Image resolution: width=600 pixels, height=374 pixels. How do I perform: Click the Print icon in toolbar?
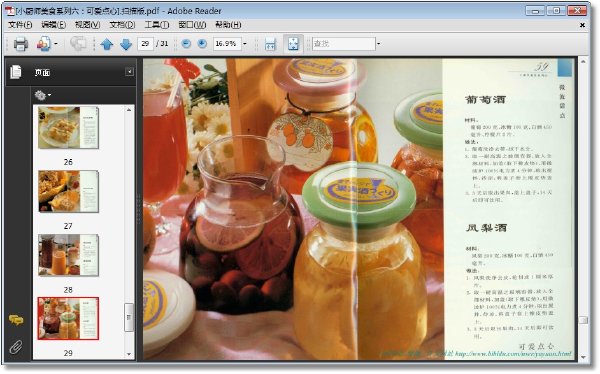pos(21,44)
